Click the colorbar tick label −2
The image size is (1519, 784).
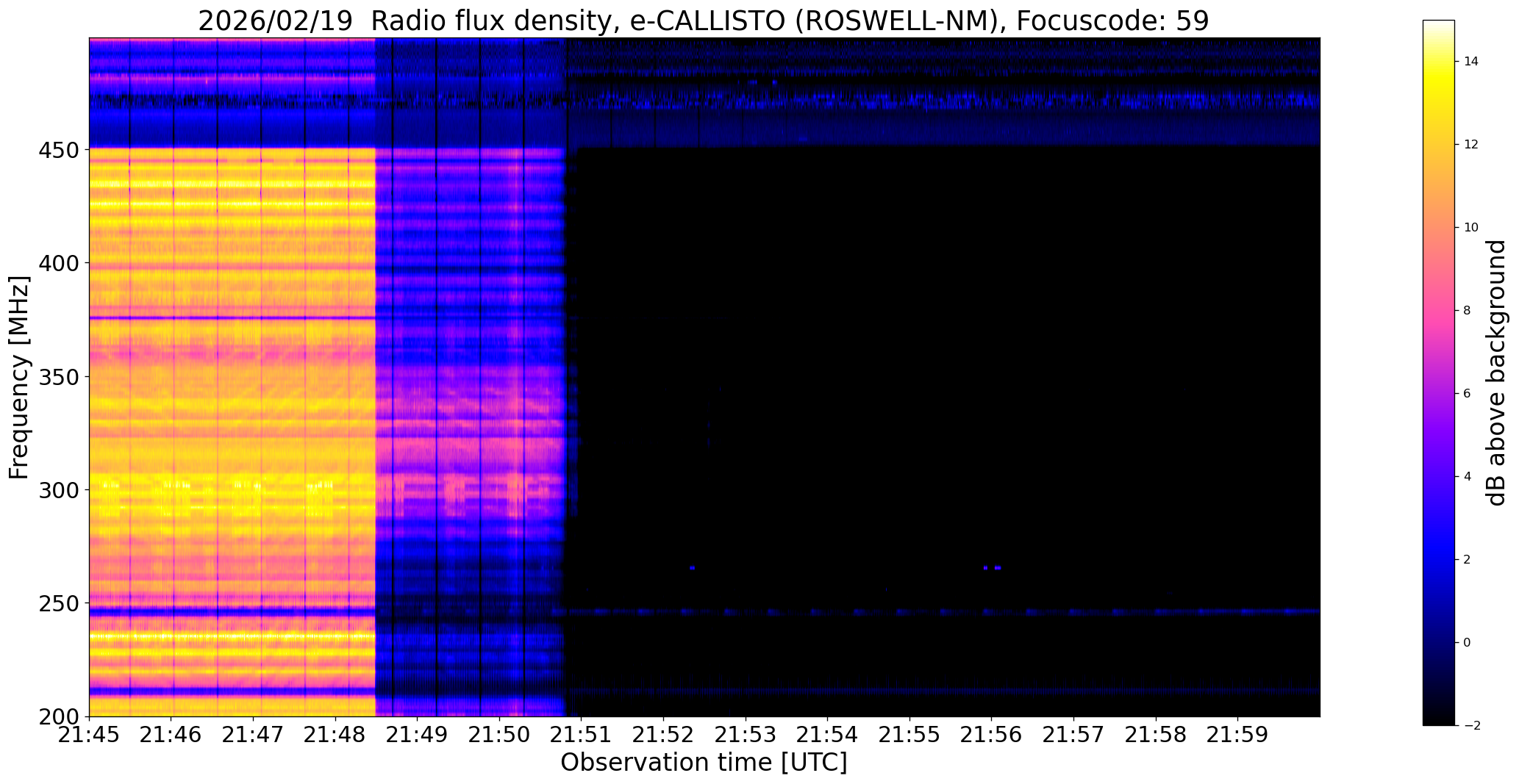point(1471,726)
